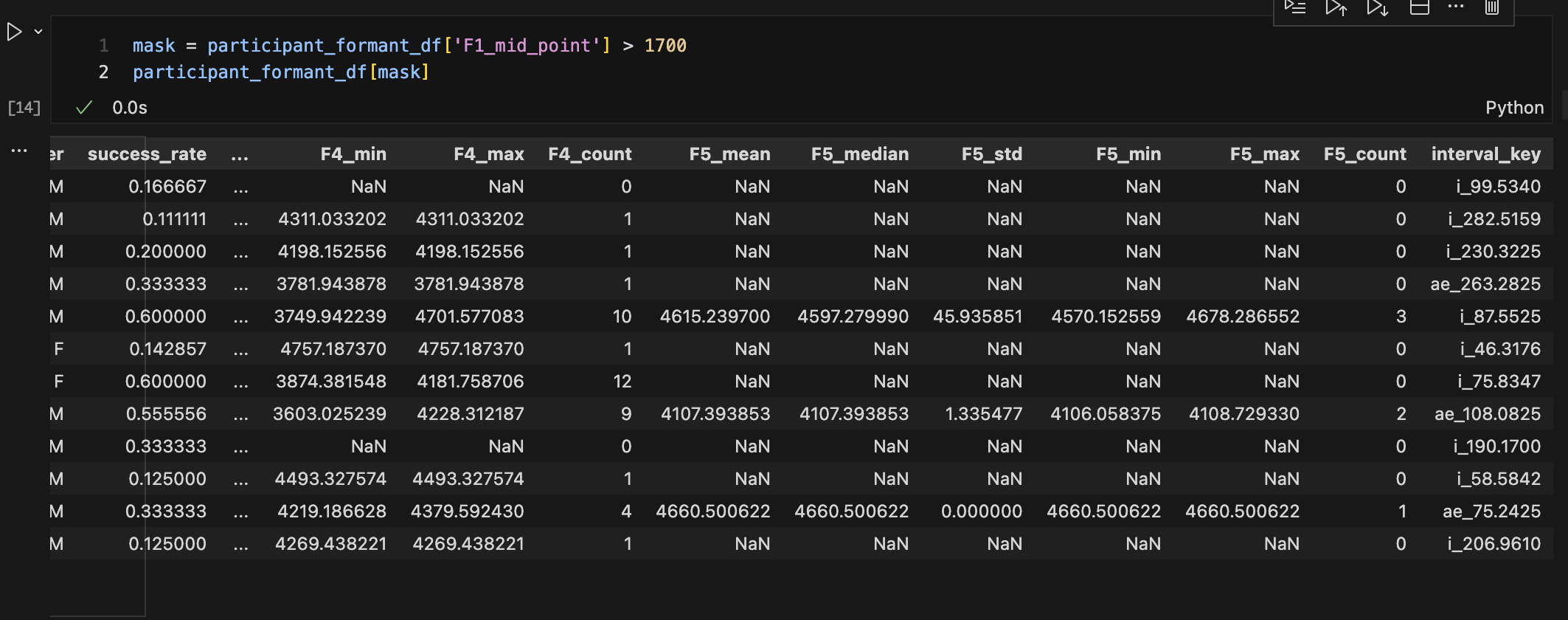
Task: Place cursor on the mask assignment line
Action: 409,46
